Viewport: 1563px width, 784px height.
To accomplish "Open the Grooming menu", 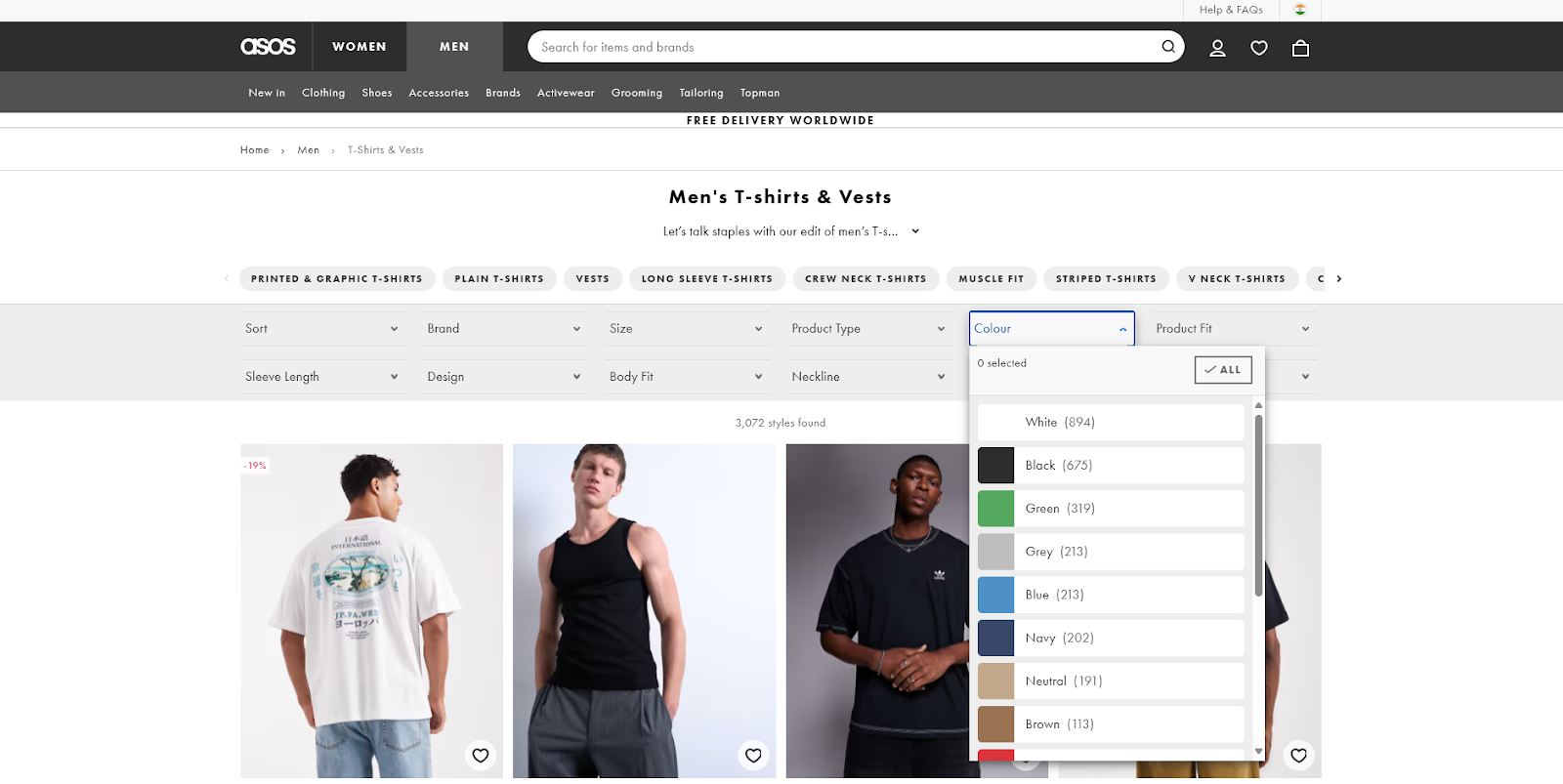I will pyautogui.click(x=637, y=93).
